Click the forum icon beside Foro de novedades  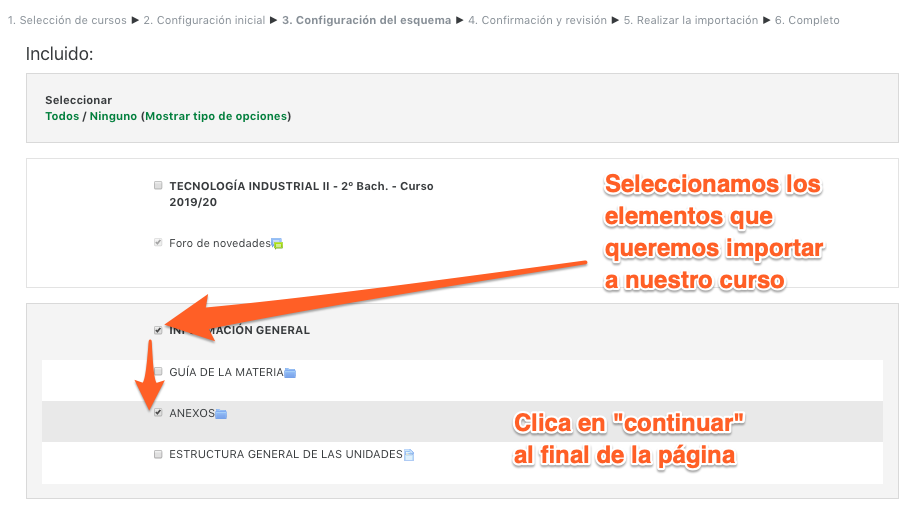tap(278, 243)
